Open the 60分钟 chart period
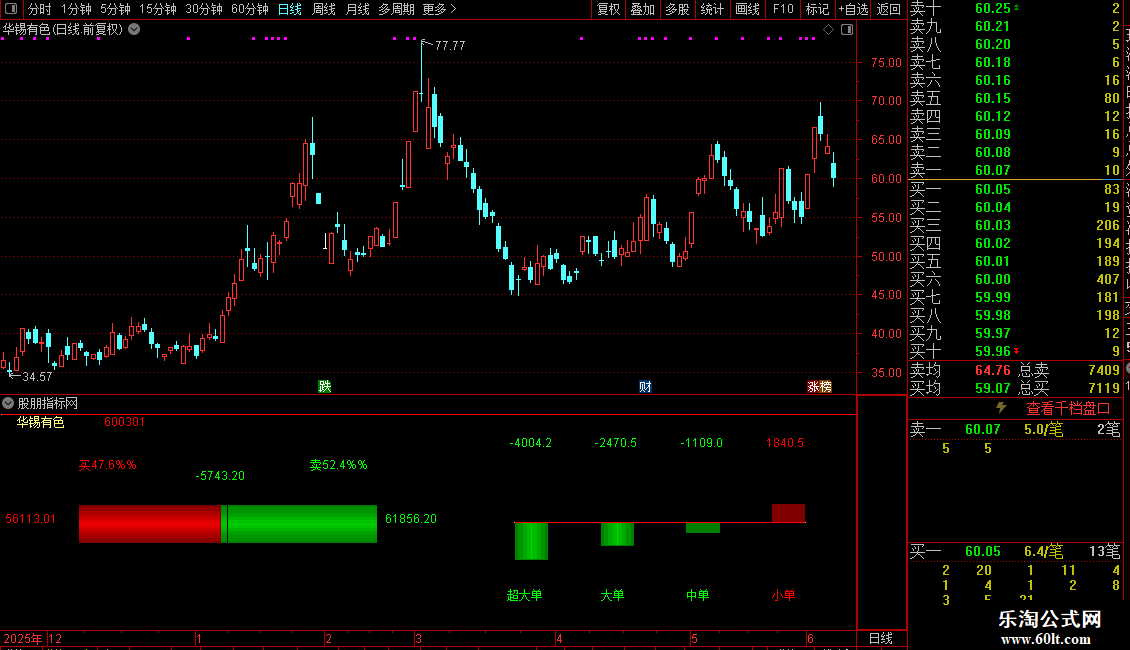This screenshot has width=1130, height=650. click(x=250, y=9)
